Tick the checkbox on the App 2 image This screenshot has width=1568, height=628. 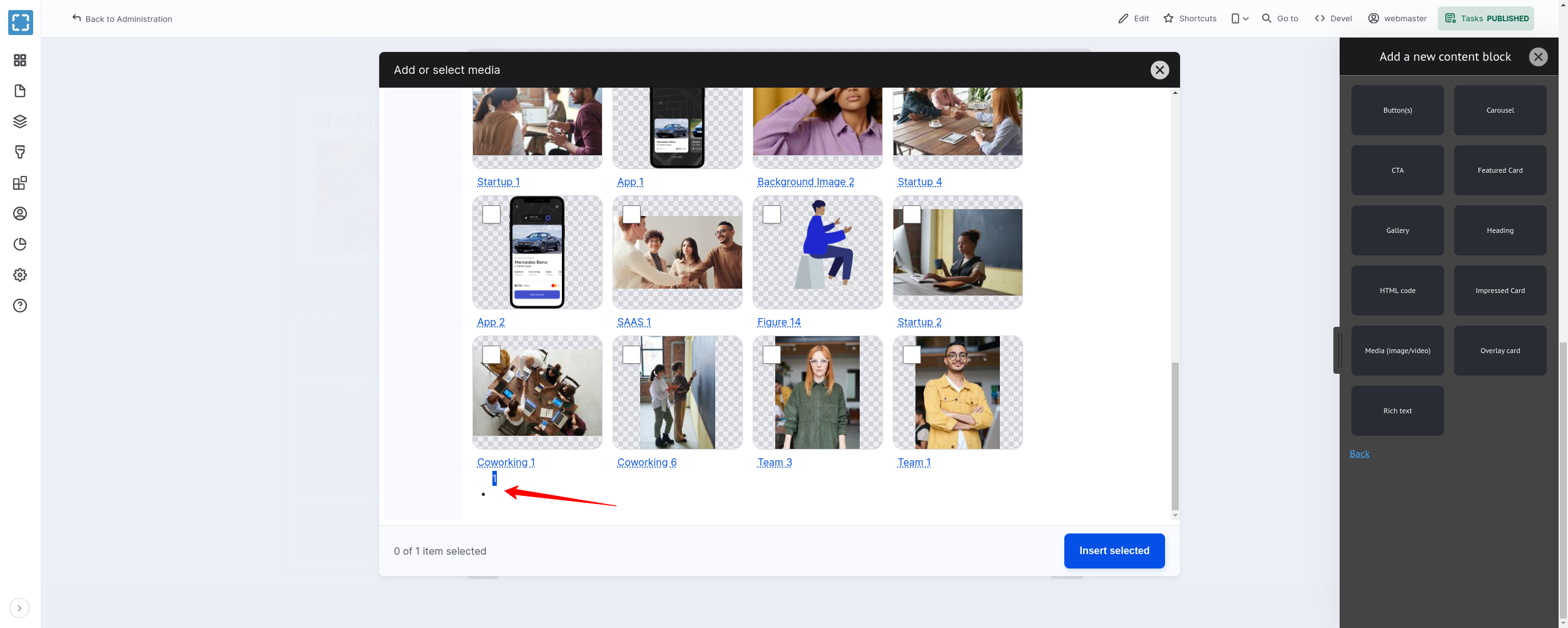(x=491, y=215)
